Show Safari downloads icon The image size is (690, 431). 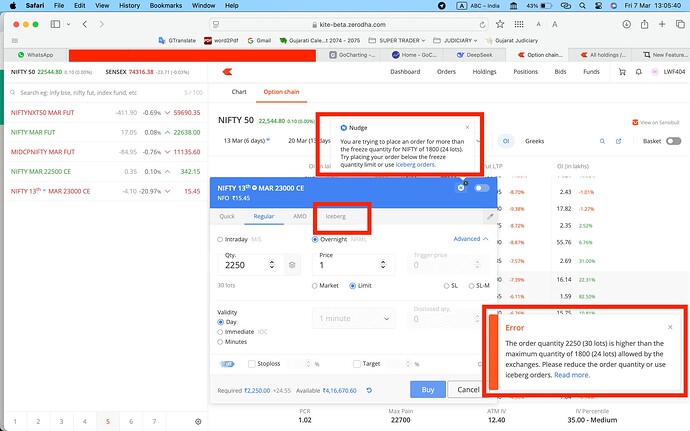pyautogui.click(x=627, y=24)
